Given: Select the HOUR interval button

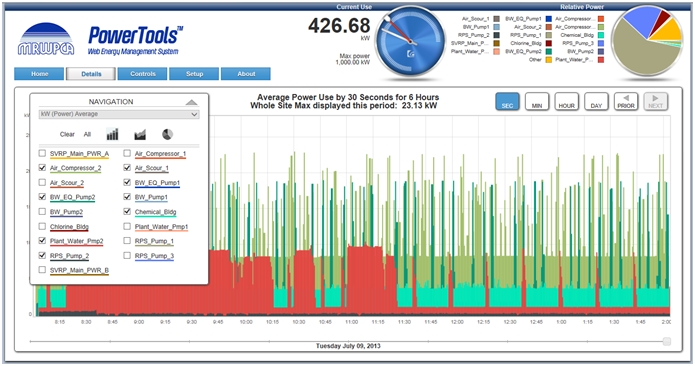Looking at the screenshot, I should point(566,101).
